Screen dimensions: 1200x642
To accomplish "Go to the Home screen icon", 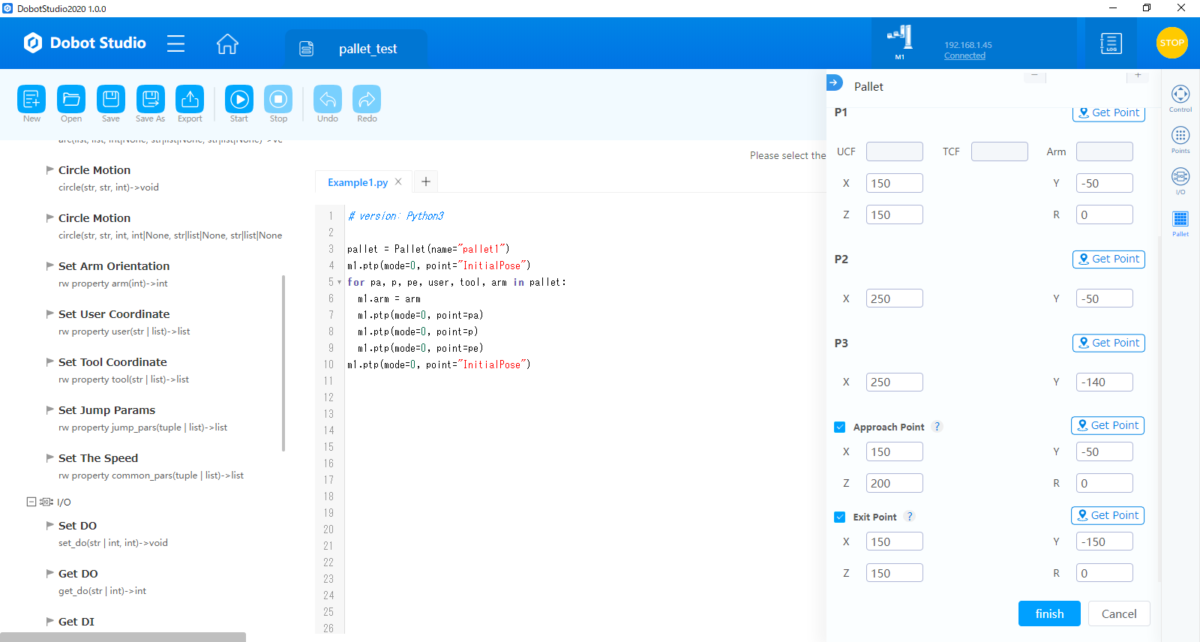I will [227, 44].
